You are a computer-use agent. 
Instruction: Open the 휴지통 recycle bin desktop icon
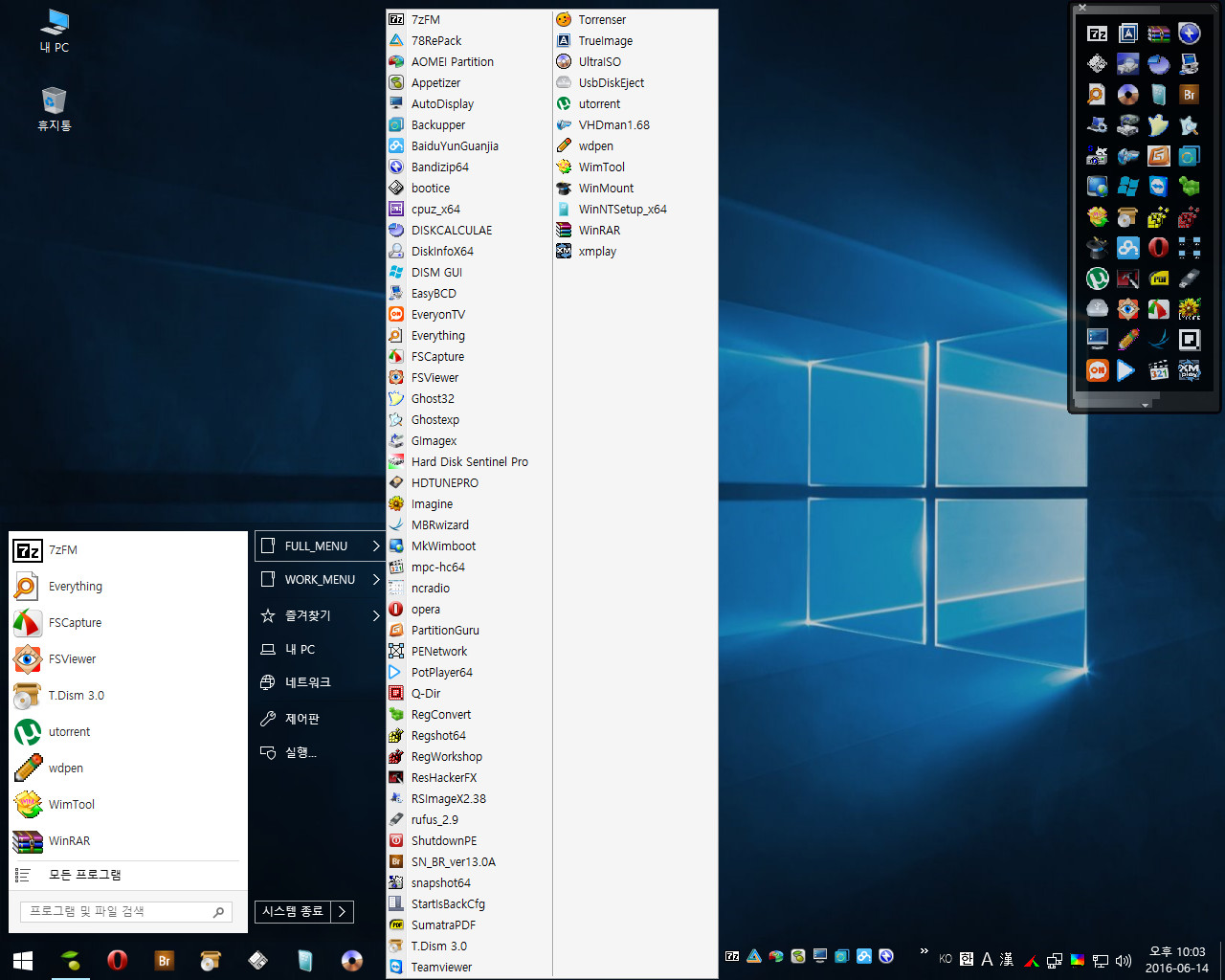[x=55, y=109]
